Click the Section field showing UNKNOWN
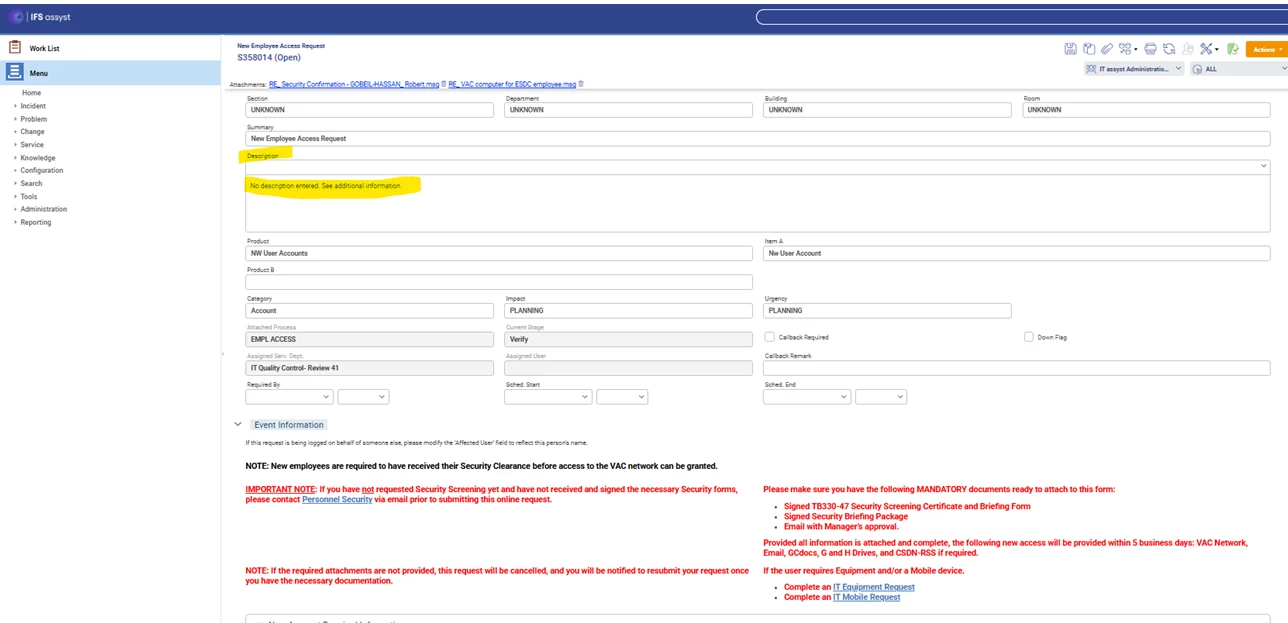The image size is (1288, 623). coord(369,110)
